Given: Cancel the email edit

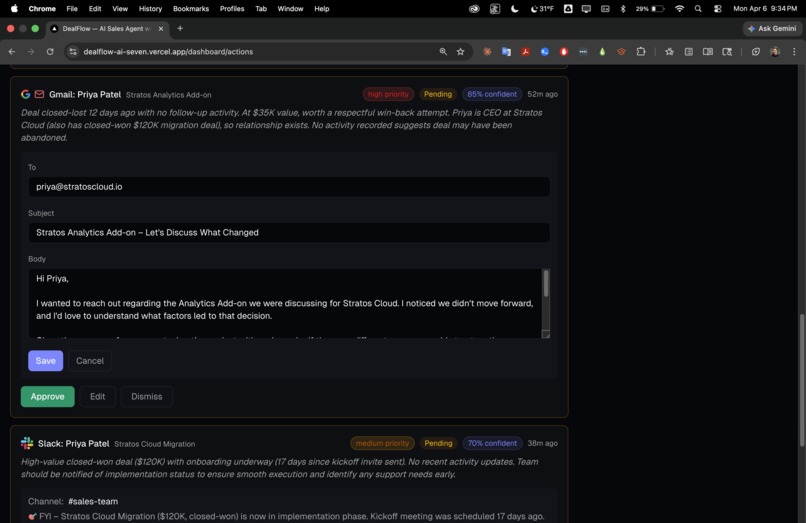Looking at the screenshot, I should click(x=90, y=360).
